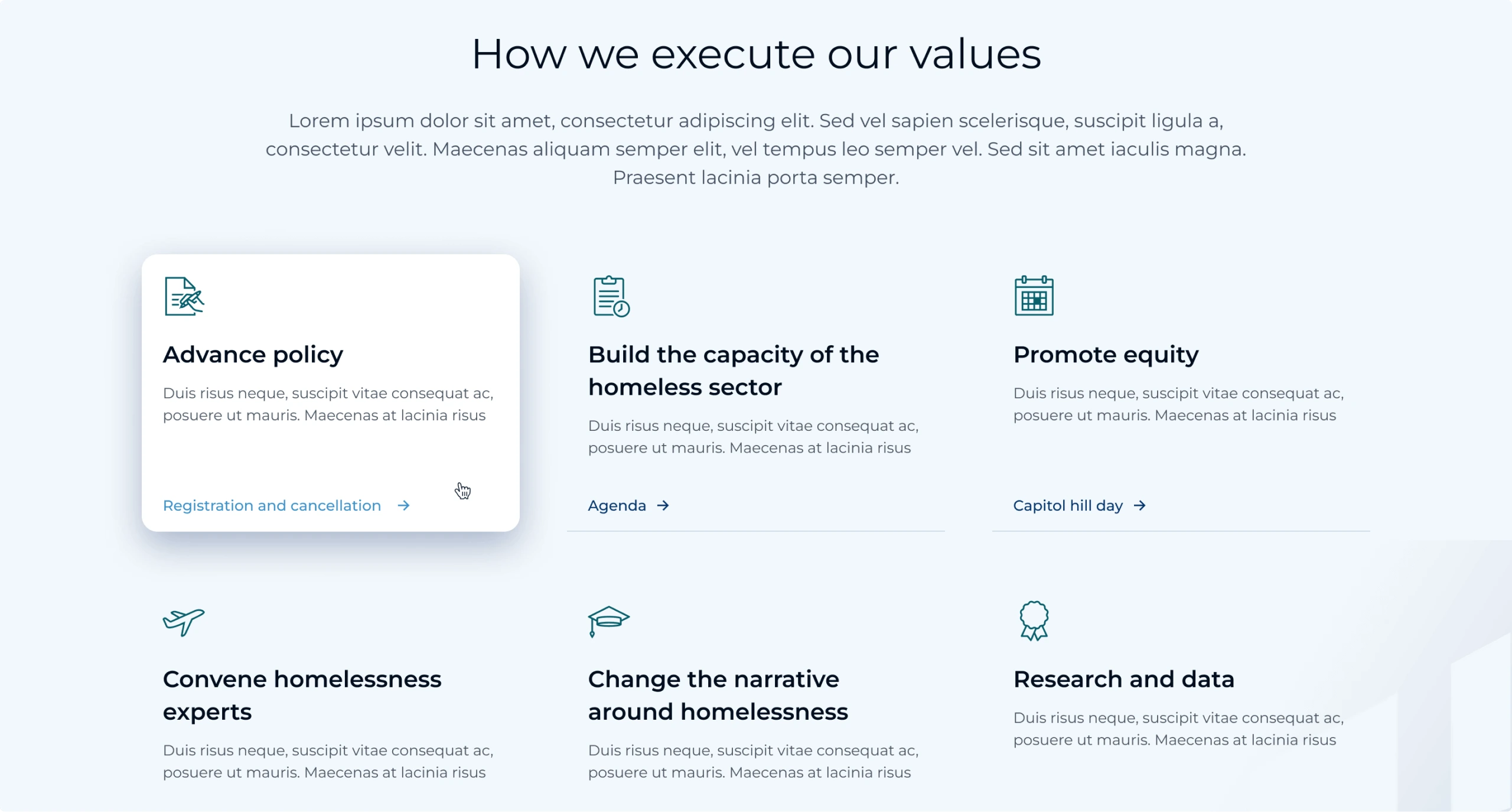This screenshot has height=812, width=1512.
Task: Click the arrow next to Registration and cancellation
Action: click(x=403, y=505)
